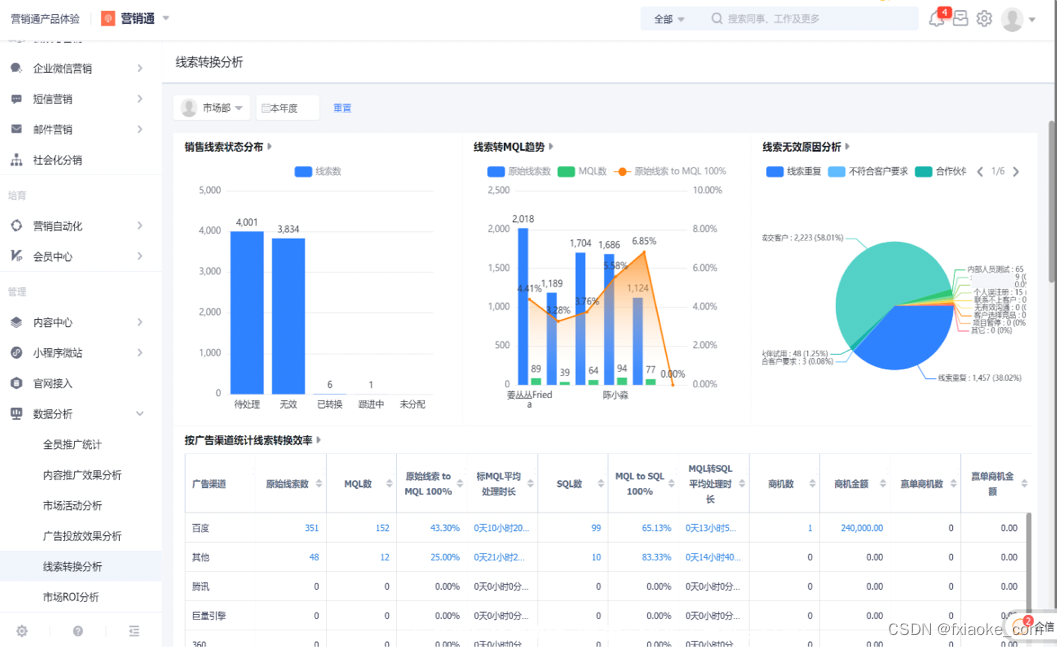Click 无效 bar labeled 3,834
This screenshot has width=1057, height=647.
click(289, 316)
